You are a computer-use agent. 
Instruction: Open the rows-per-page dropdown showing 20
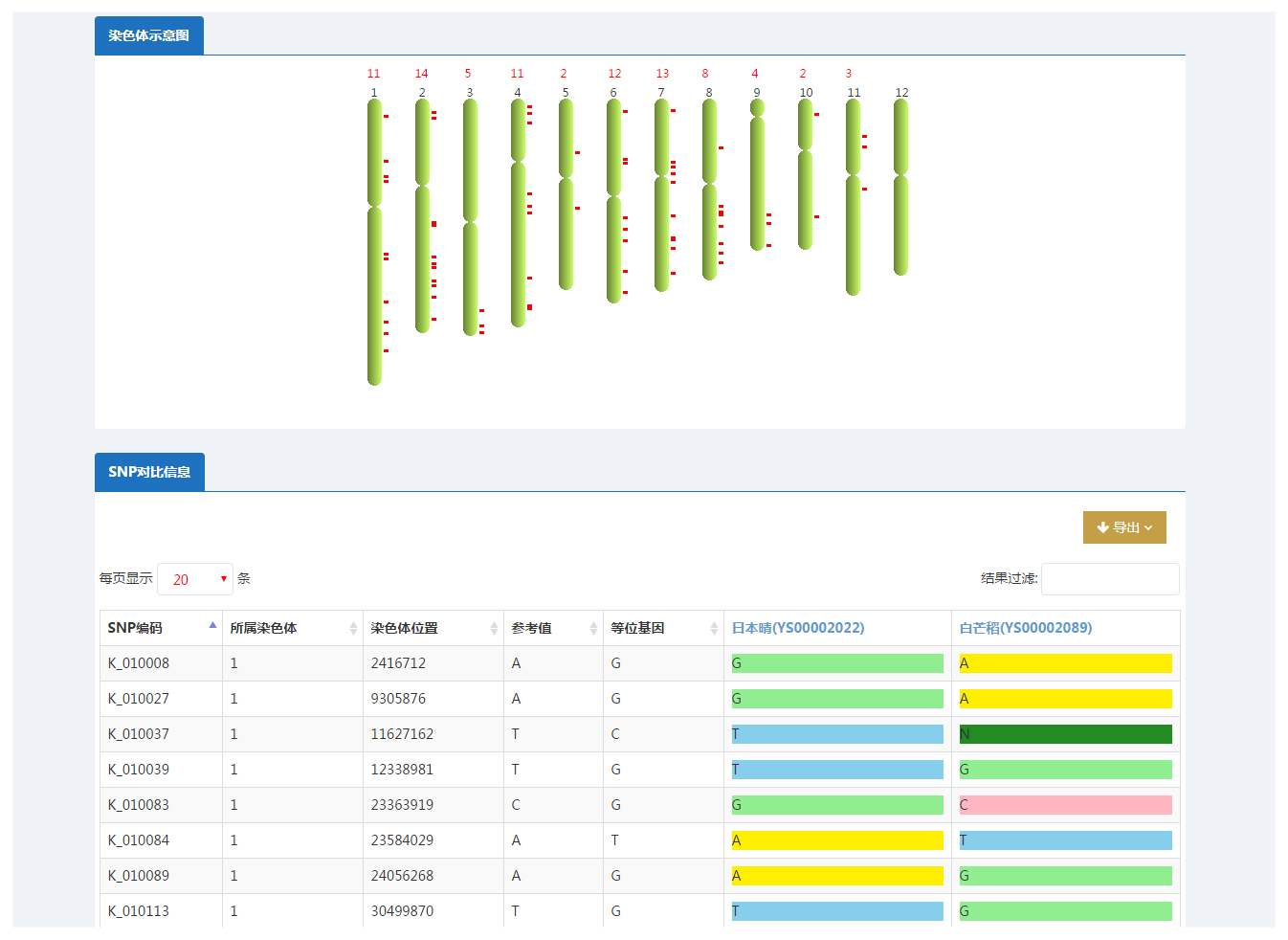(195, 579)
